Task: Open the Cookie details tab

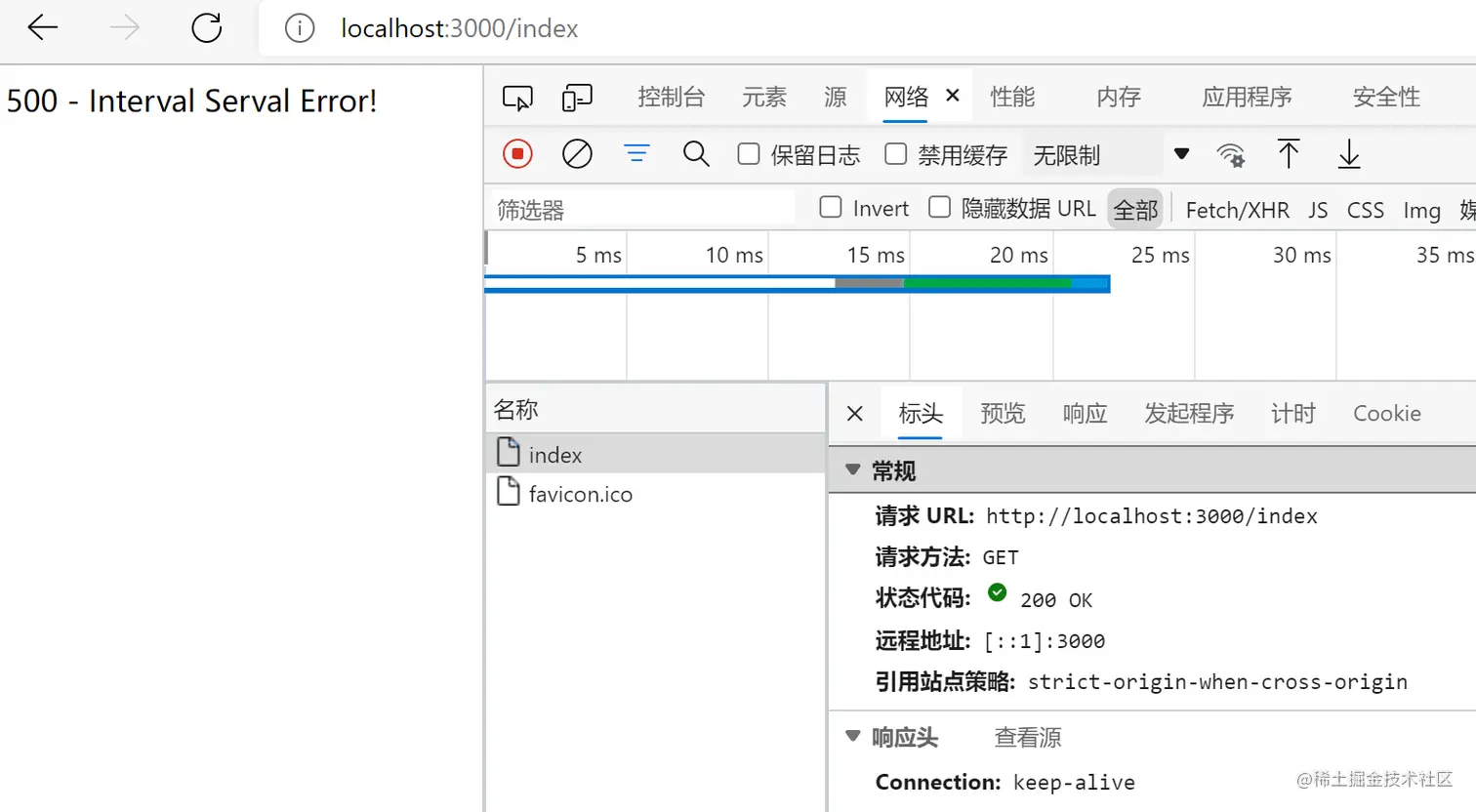Action: pyautogui.click(x=1386, y=413)
